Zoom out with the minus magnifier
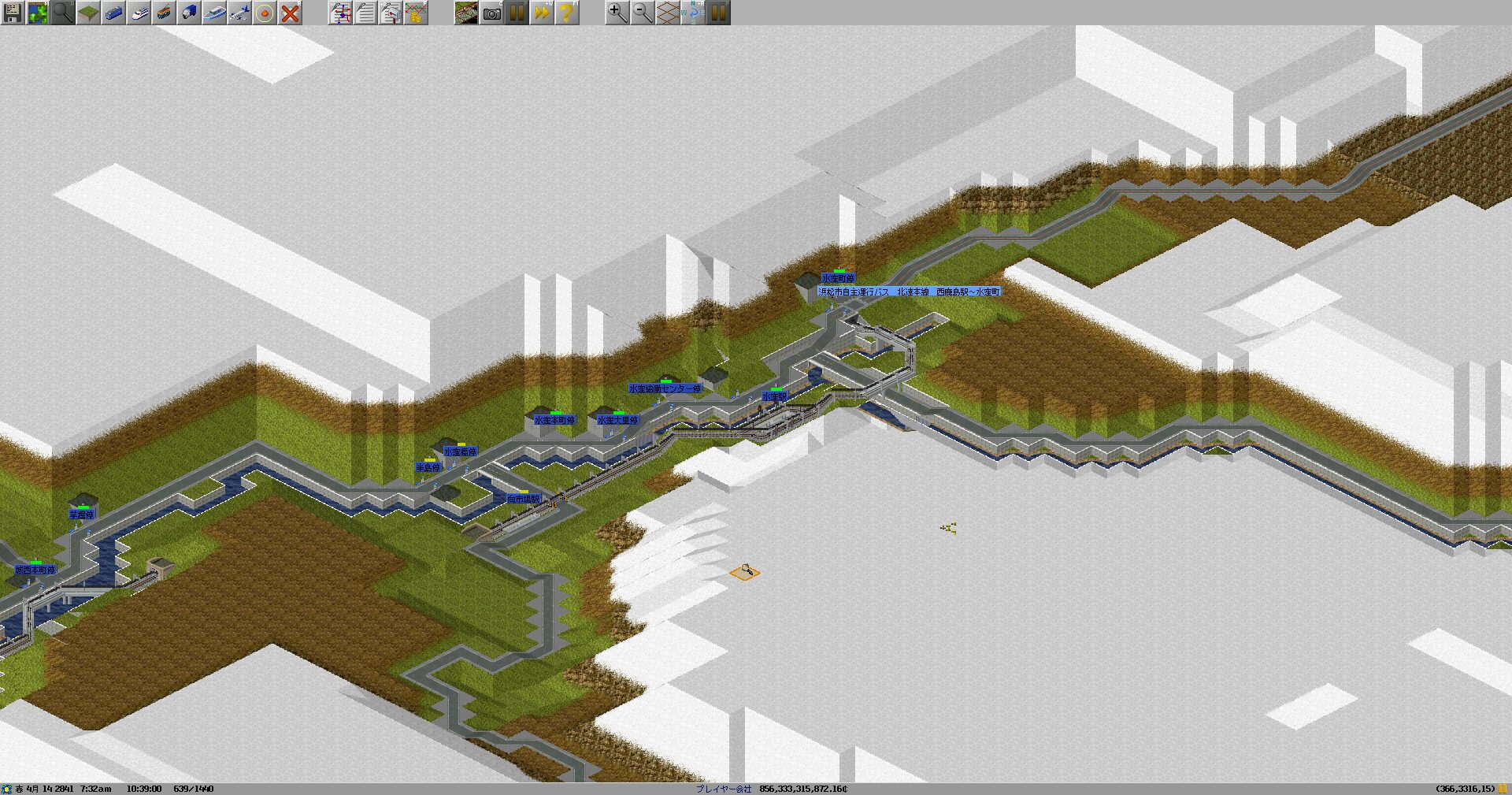 click(643, 13)
